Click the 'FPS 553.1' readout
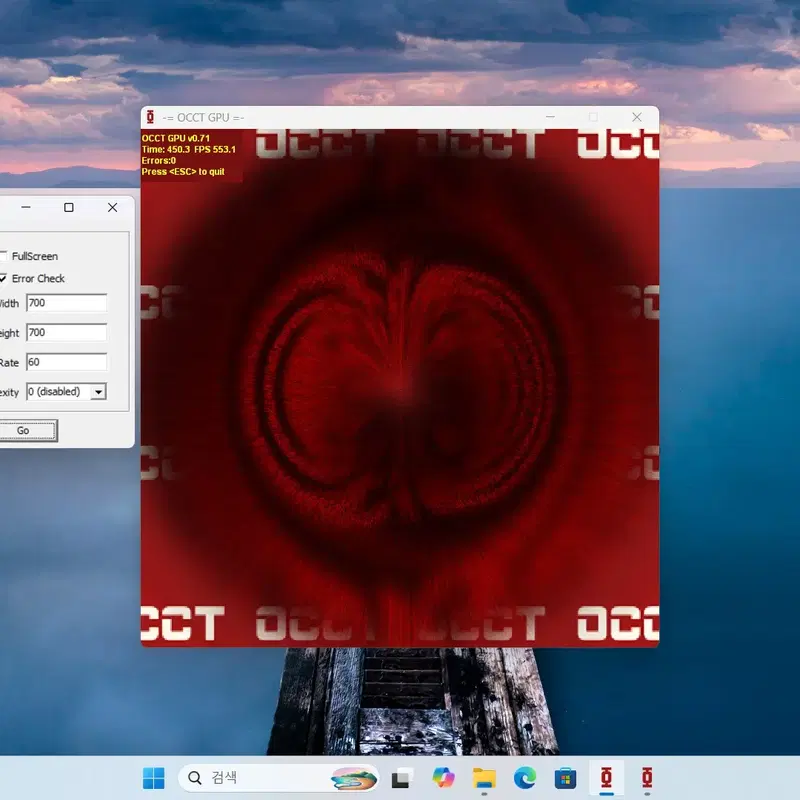Viewport: 800px width, 800px height. click(215, 149)
